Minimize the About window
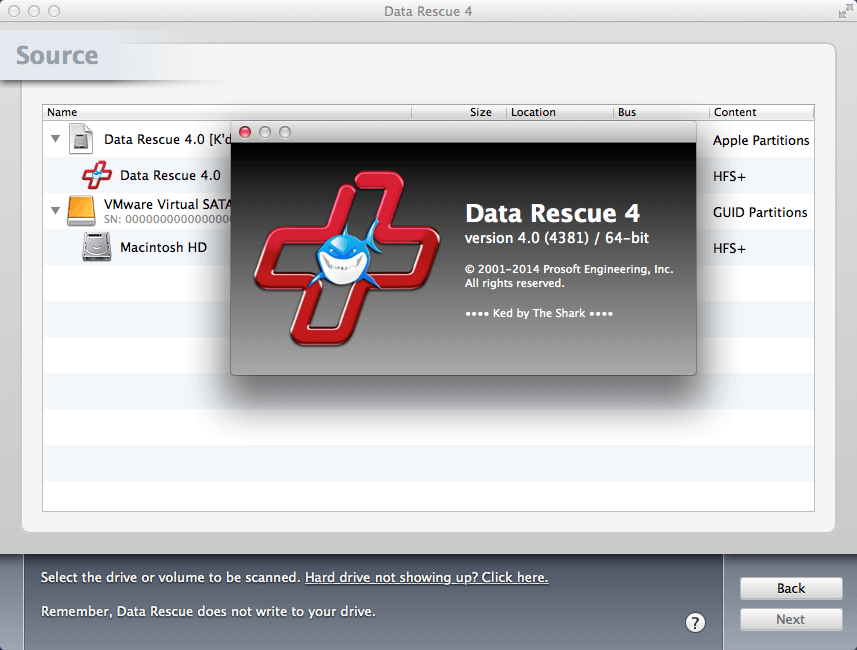This screenshot has height=650, width=857. 265,132
